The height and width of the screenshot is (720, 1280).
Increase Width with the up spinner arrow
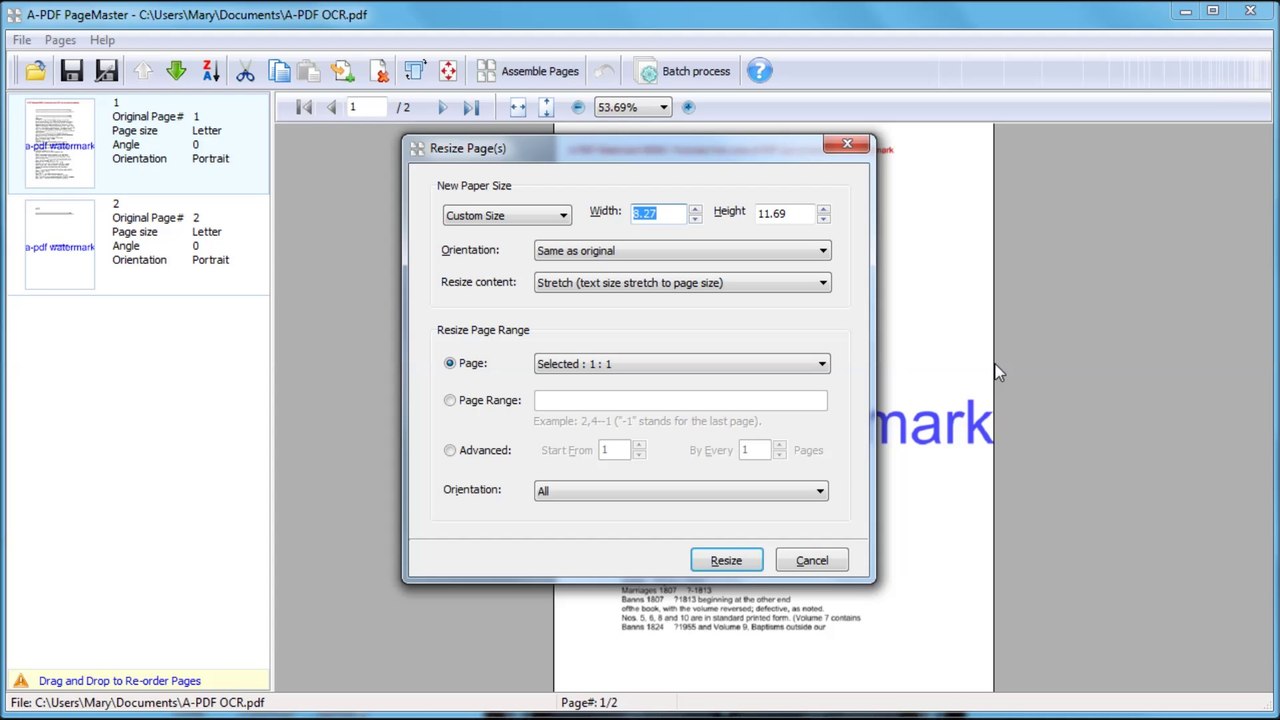tap(695, 209)
